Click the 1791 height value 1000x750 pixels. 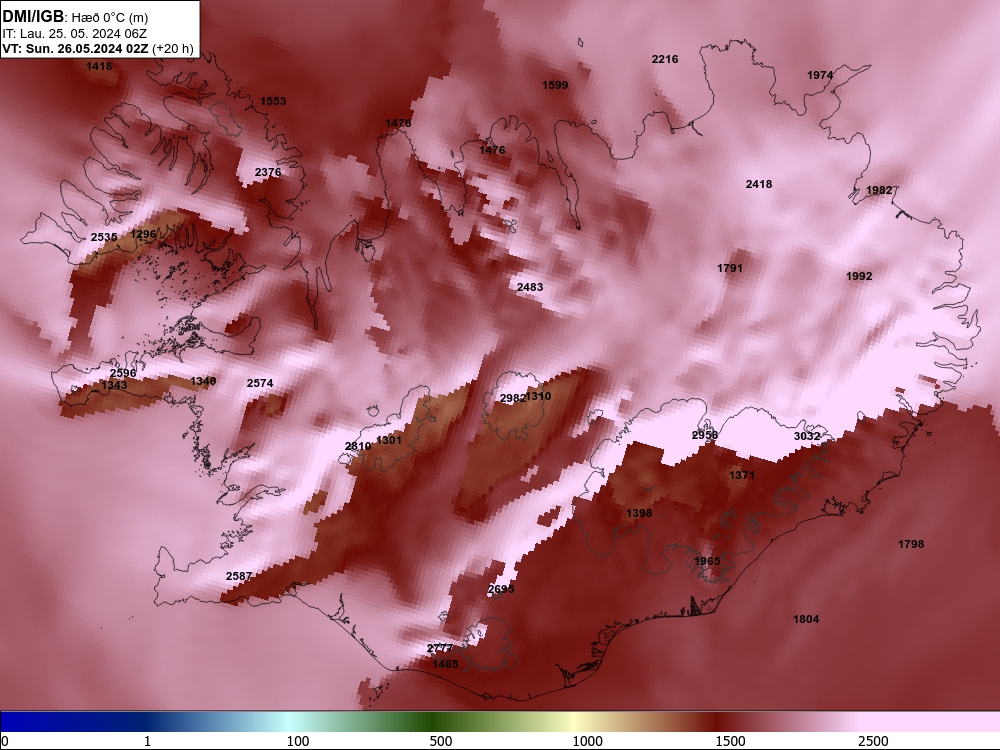click(730, 268)
